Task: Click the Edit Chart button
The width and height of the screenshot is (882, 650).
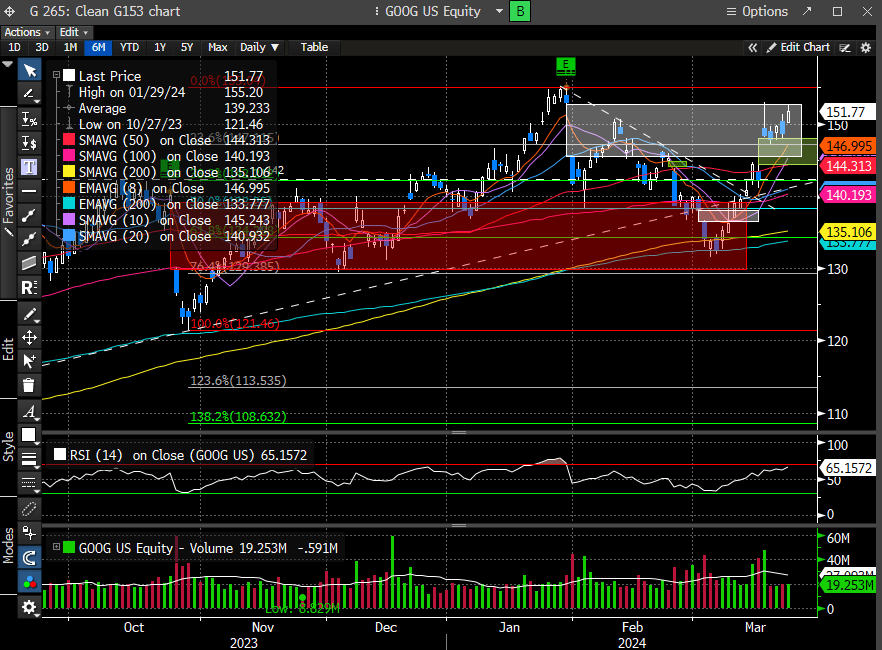Action: coord(798,48)
